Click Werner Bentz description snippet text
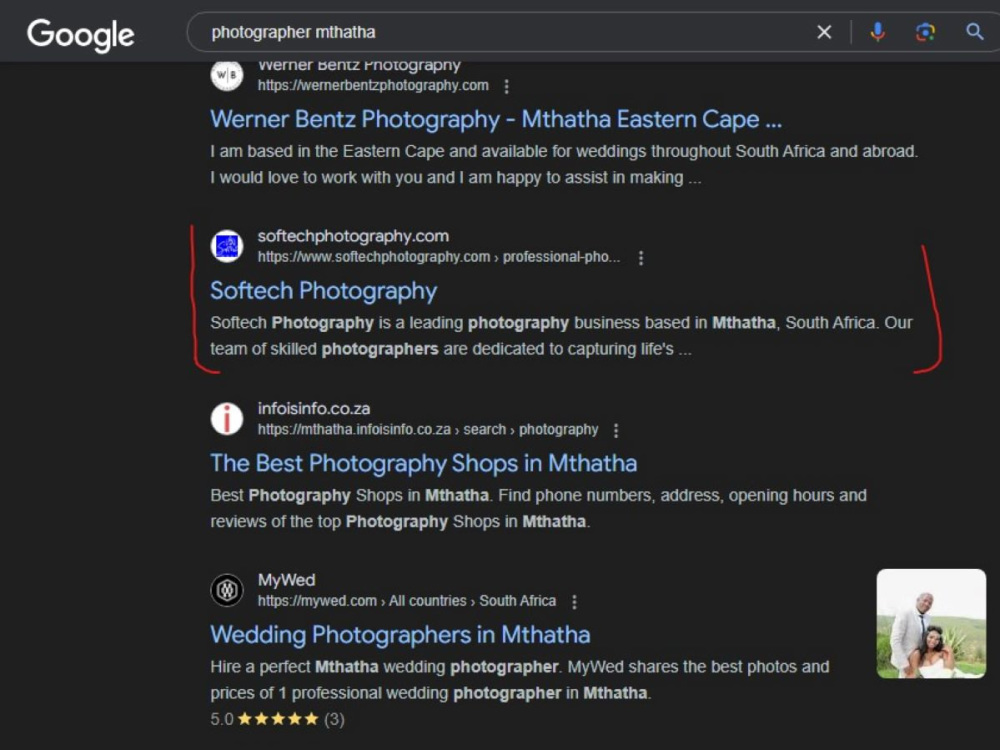 click(564, 165)
